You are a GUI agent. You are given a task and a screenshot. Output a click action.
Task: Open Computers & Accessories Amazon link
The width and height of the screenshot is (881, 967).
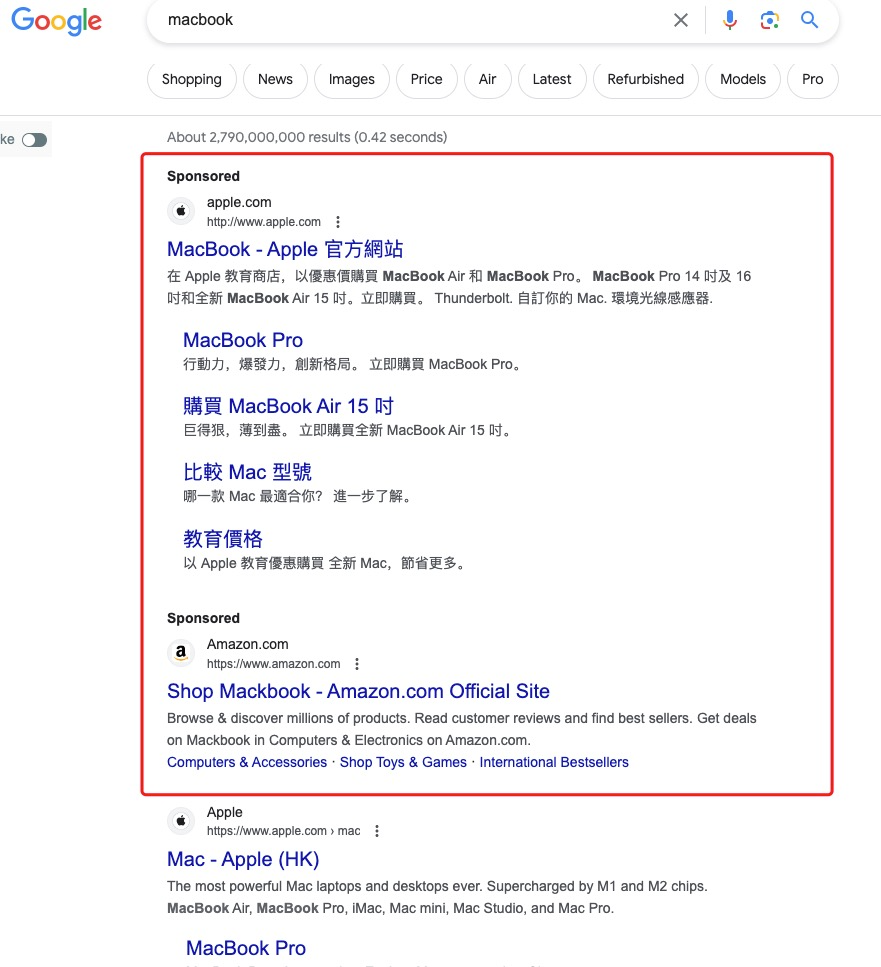click(x=247, y=762)
